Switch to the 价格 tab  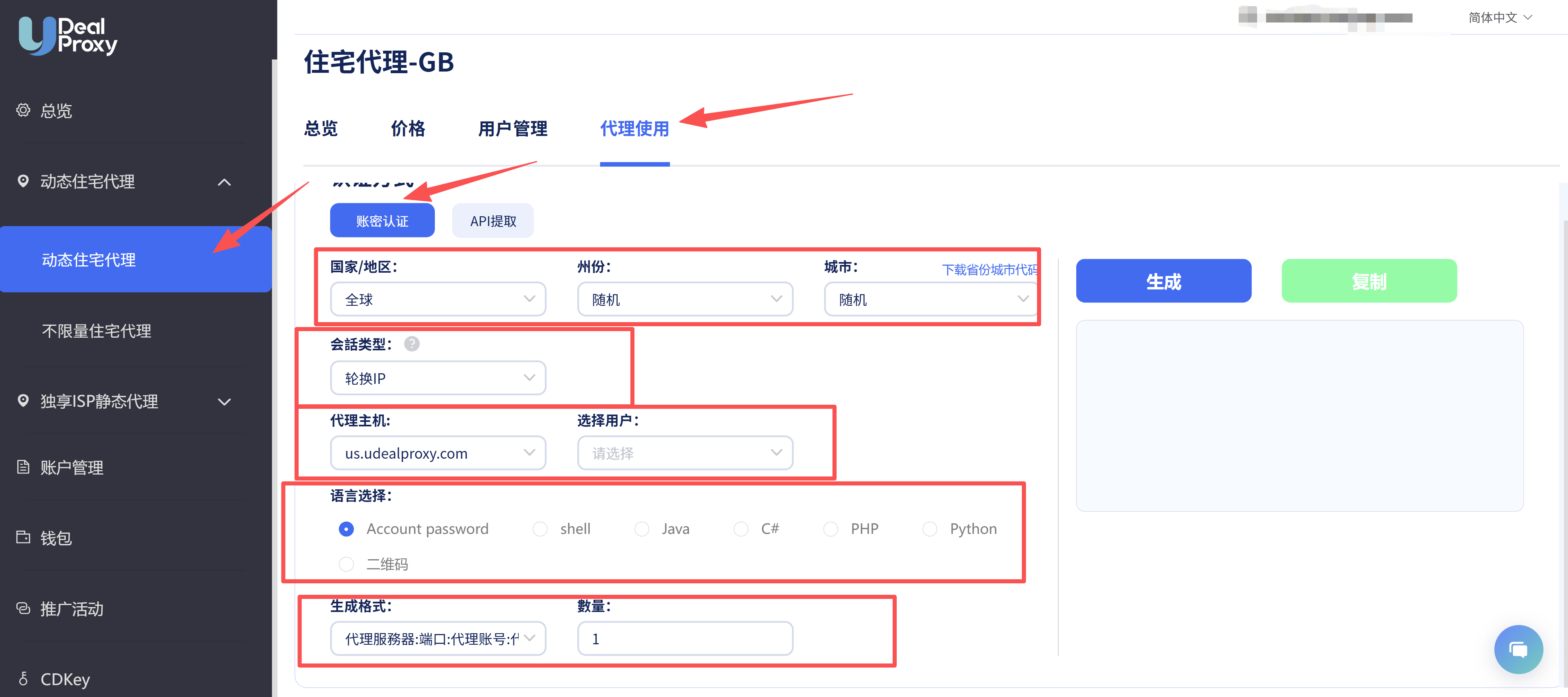[408, 129]
